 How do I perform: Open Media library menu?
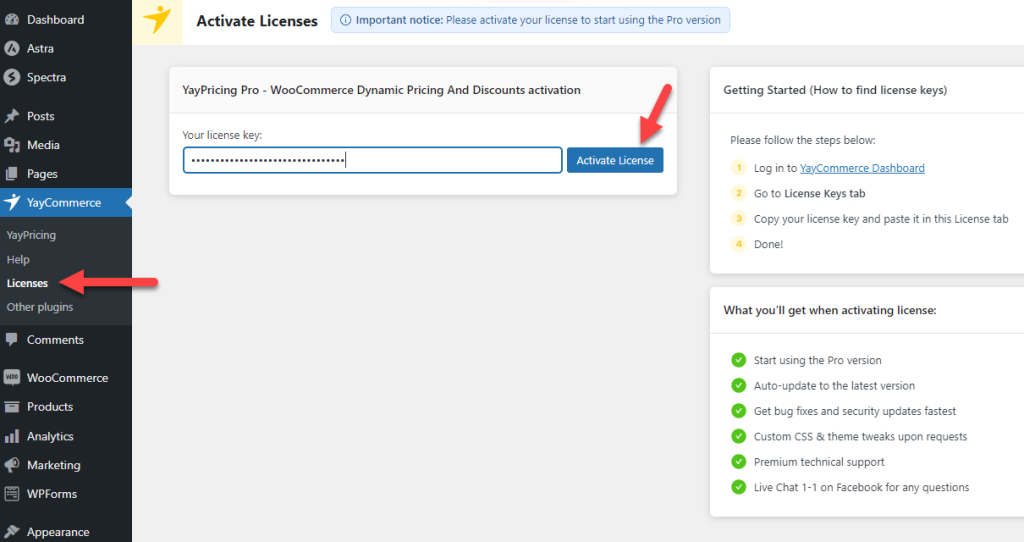(43, 145)
